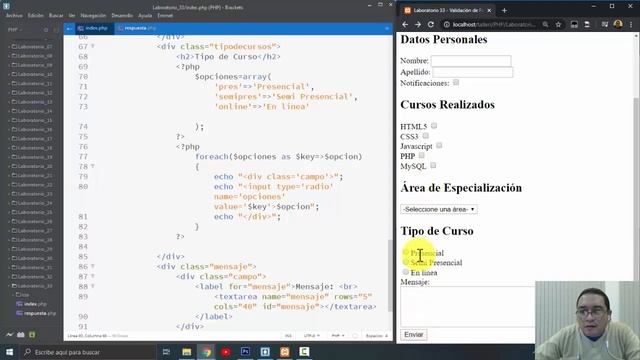This screenshot has width=640, height=360.
Task: Check the Notificaciones checkbox
Action: pyautogui.click(x=456, y=82)
